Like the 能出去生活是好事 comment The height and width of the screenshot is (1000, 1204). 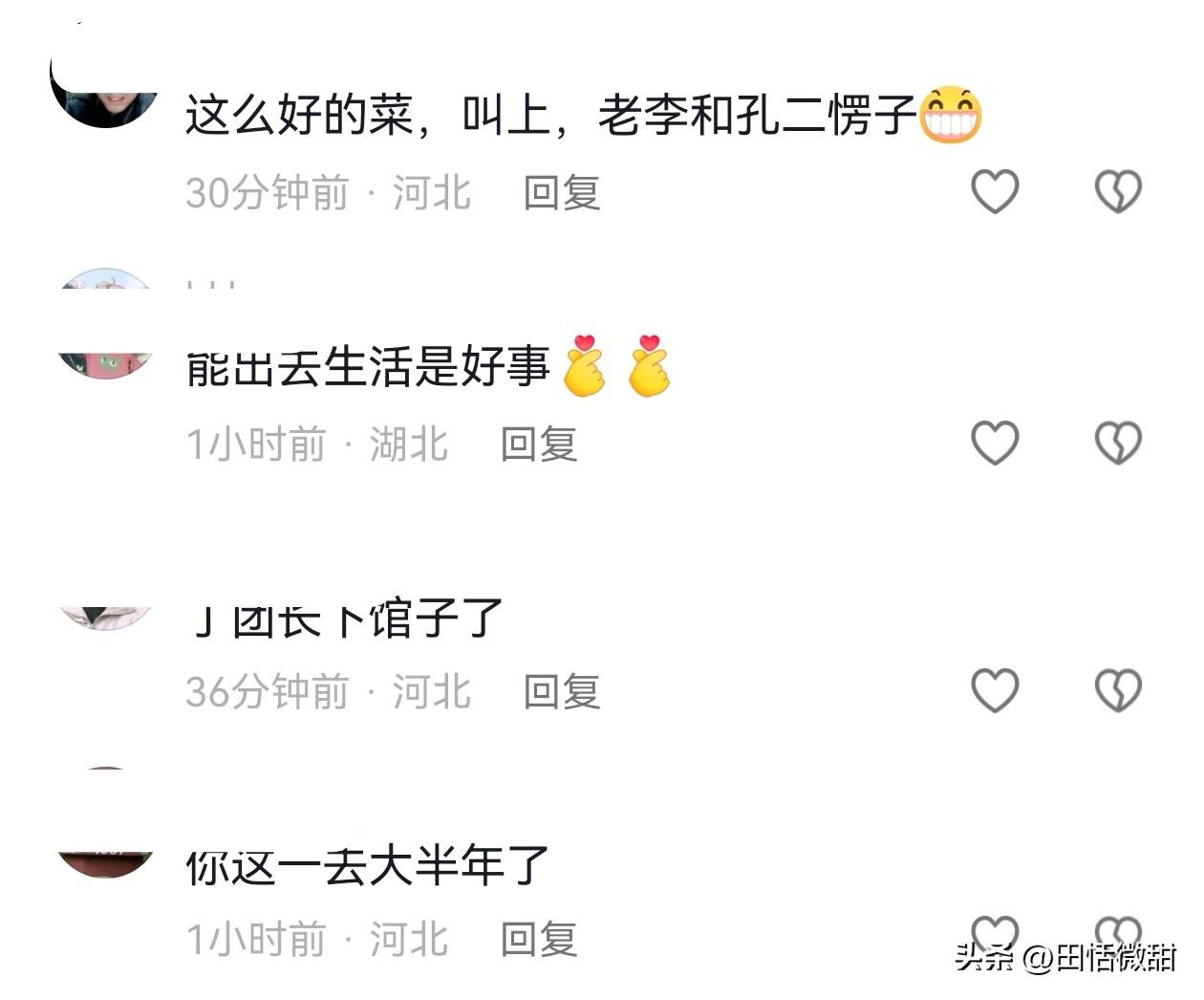995,443
